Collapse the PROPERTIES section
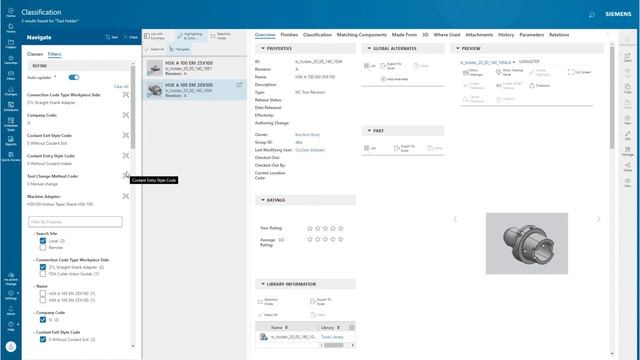Viewport: 640px width, 360px height. click(x=263, y=48)
